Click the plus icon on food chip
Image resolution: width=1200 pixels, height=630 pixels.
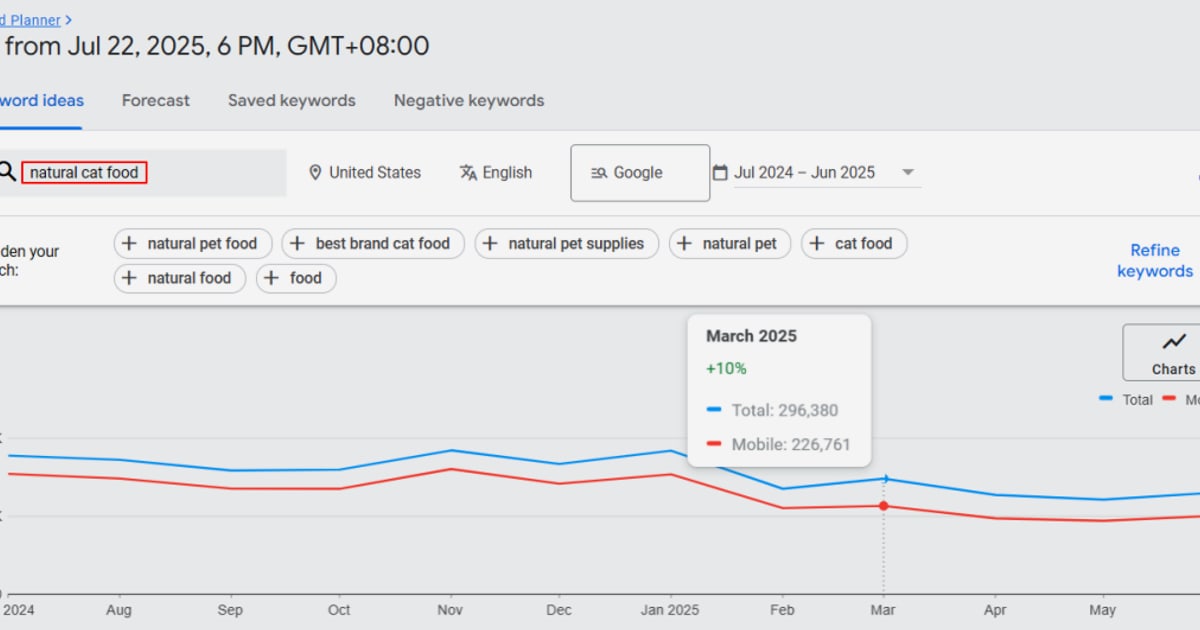coord(271,278)
